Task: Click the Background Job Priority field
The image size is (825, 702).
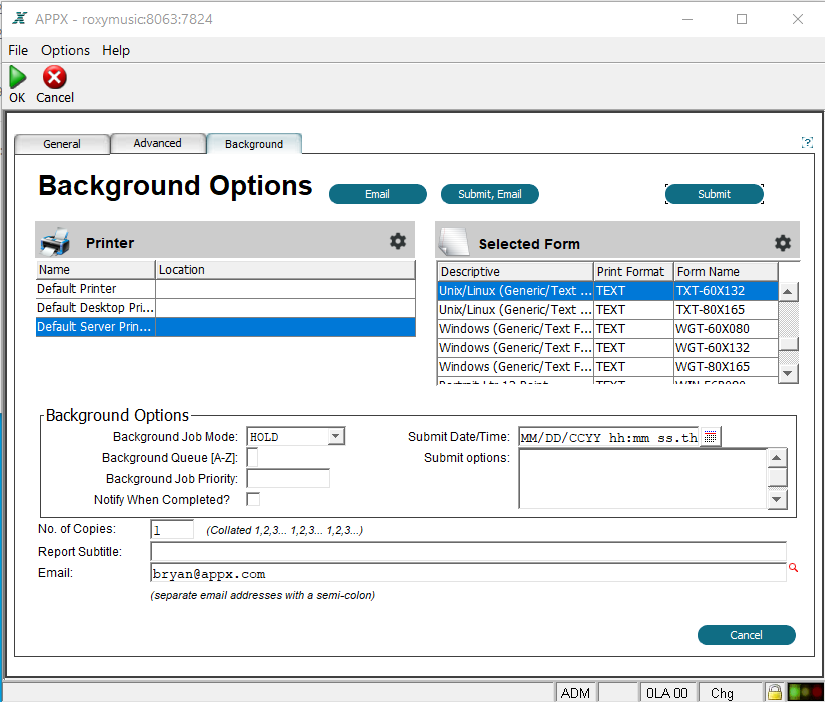Action: (288, 478)
